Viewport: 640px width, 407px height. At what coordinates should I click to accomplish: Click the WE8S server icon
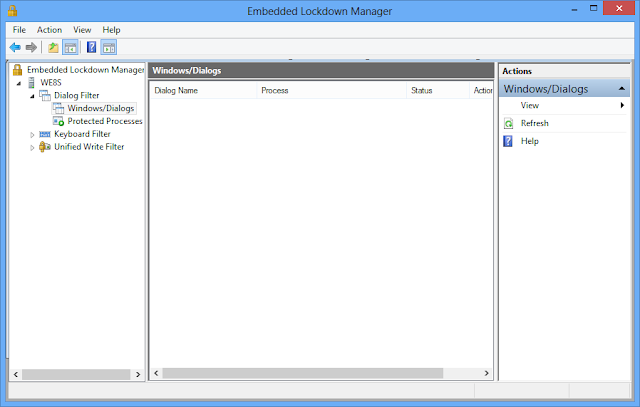coord(31,82)
